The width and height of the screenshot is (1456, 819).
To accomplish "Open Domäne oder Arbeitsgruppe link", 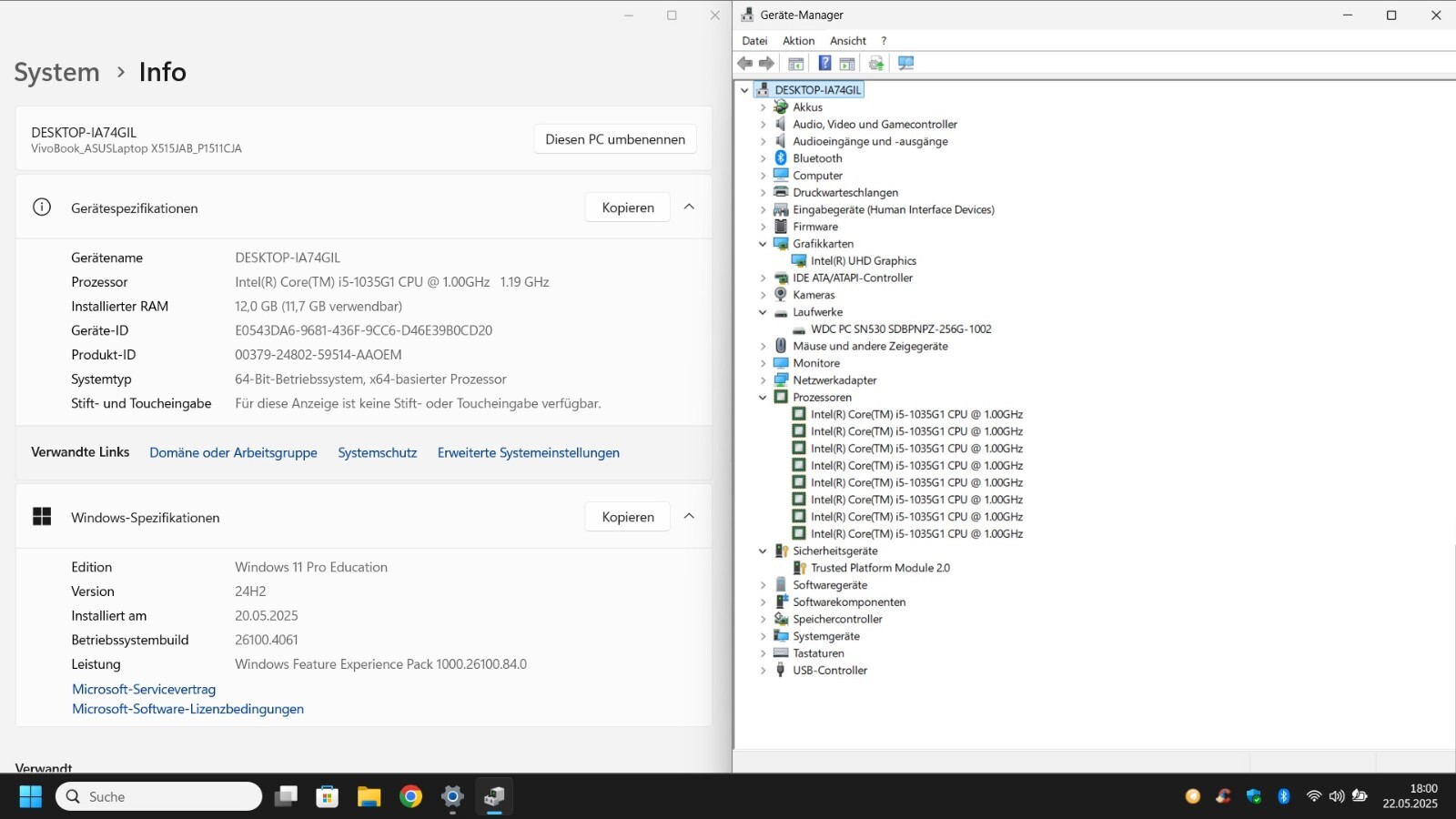I will click(x=233, y=453).
